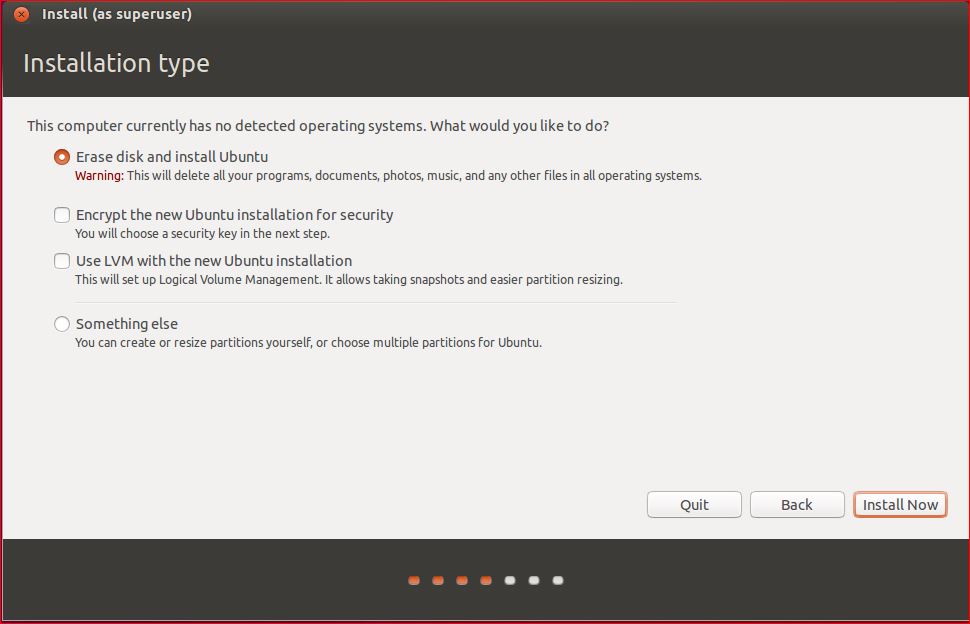Enable encryption for the new Ubuntu installation
Viewport: 970px width, 624px height.
[61, 214]
